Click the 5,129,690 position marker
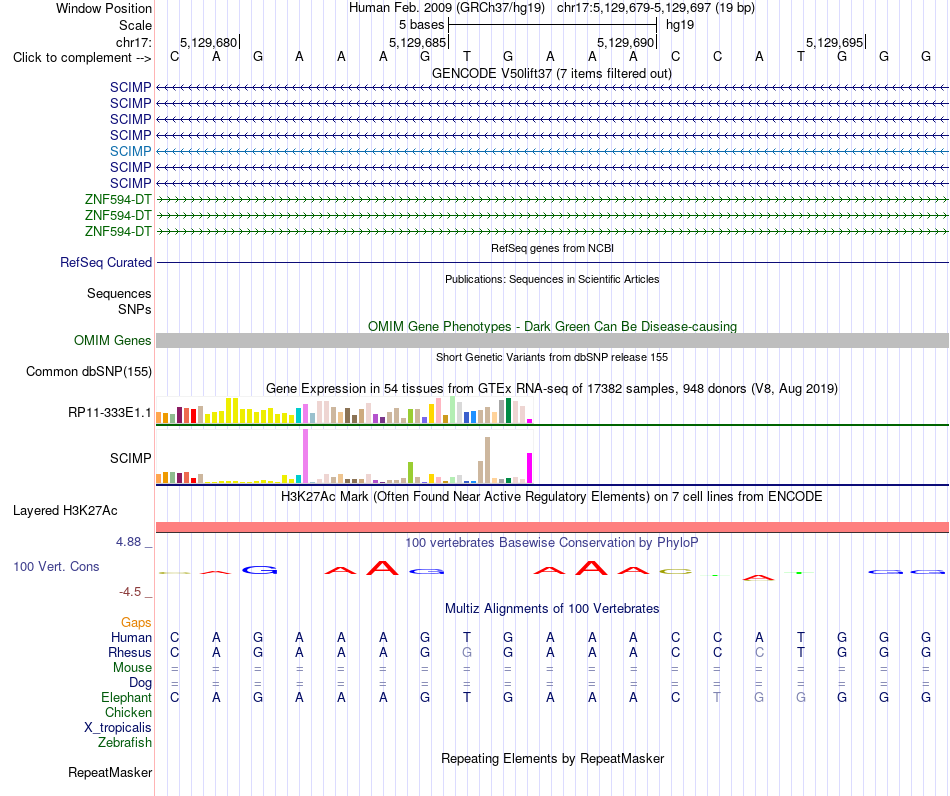 [626, 42]
